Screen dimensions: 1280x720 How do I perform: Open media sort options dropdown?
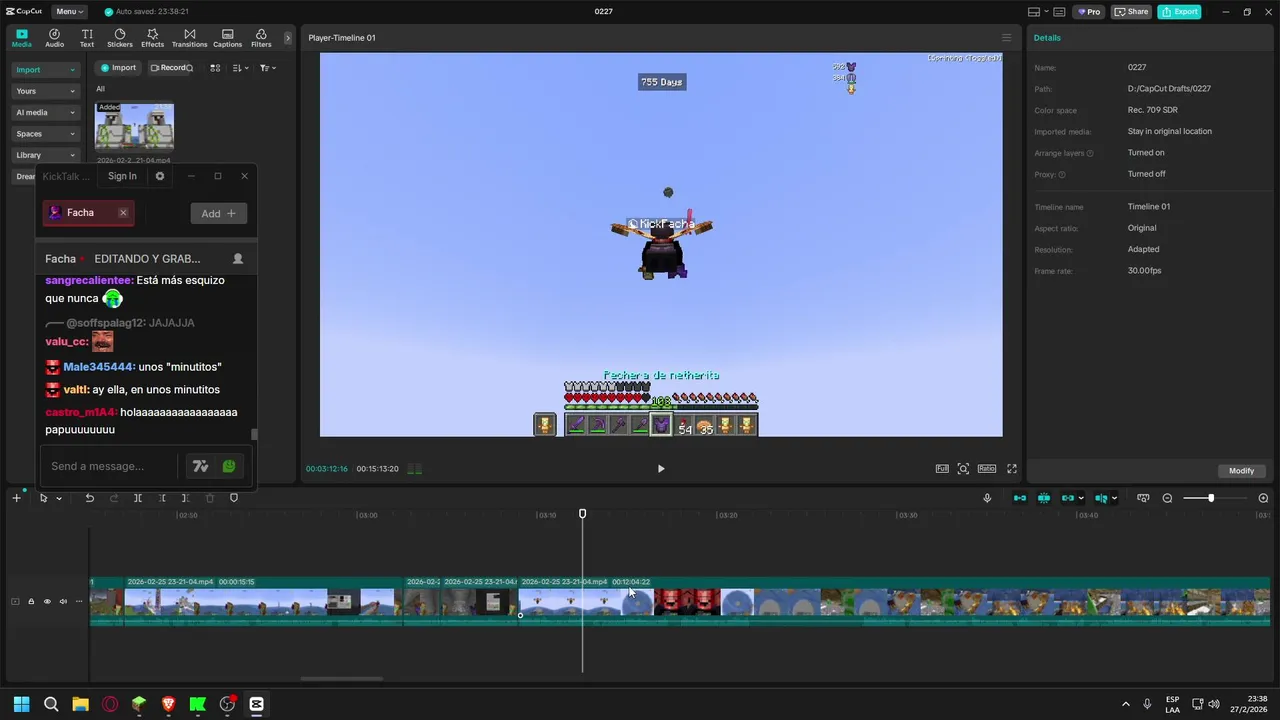click(240, 68)
